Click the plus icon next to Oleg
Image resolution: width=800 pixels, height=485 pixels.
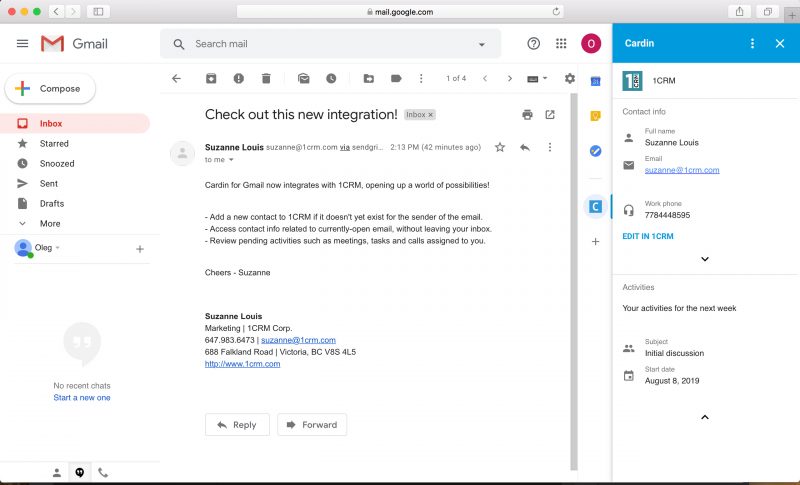pos(140,249)
